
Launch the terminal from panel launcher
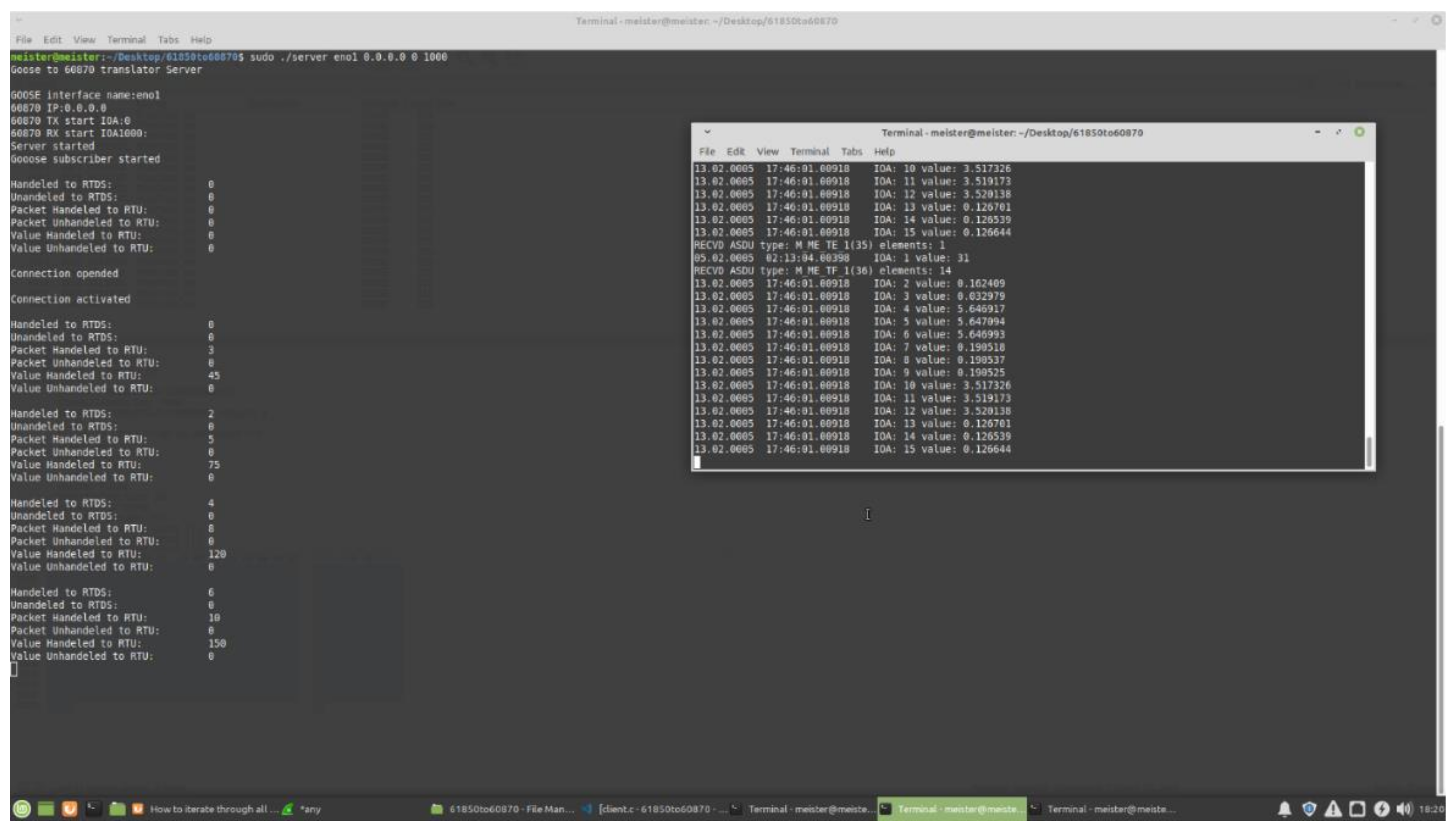(93, 808)
